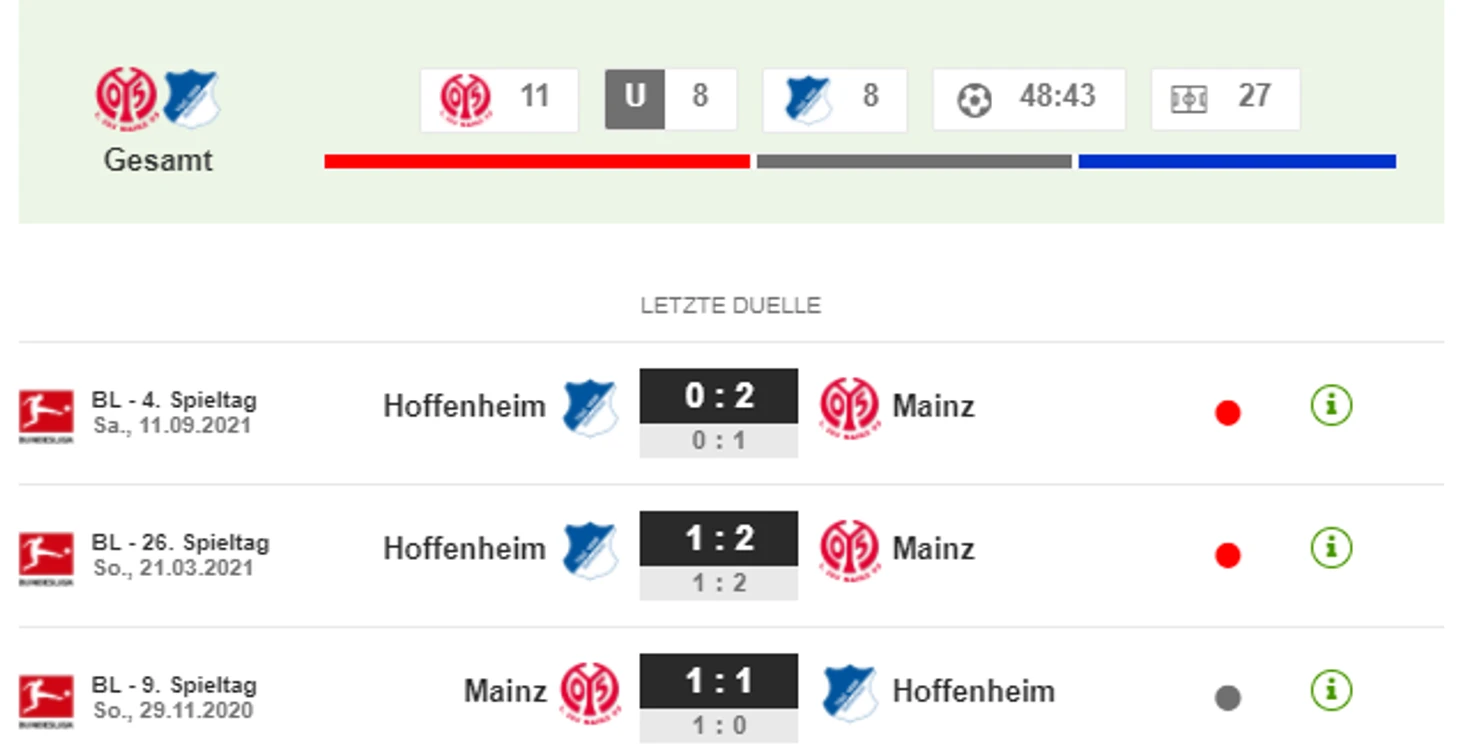Click Mainz wins stat showing 11
This screenshot has width=1460, height=754.
pos(499,99)
